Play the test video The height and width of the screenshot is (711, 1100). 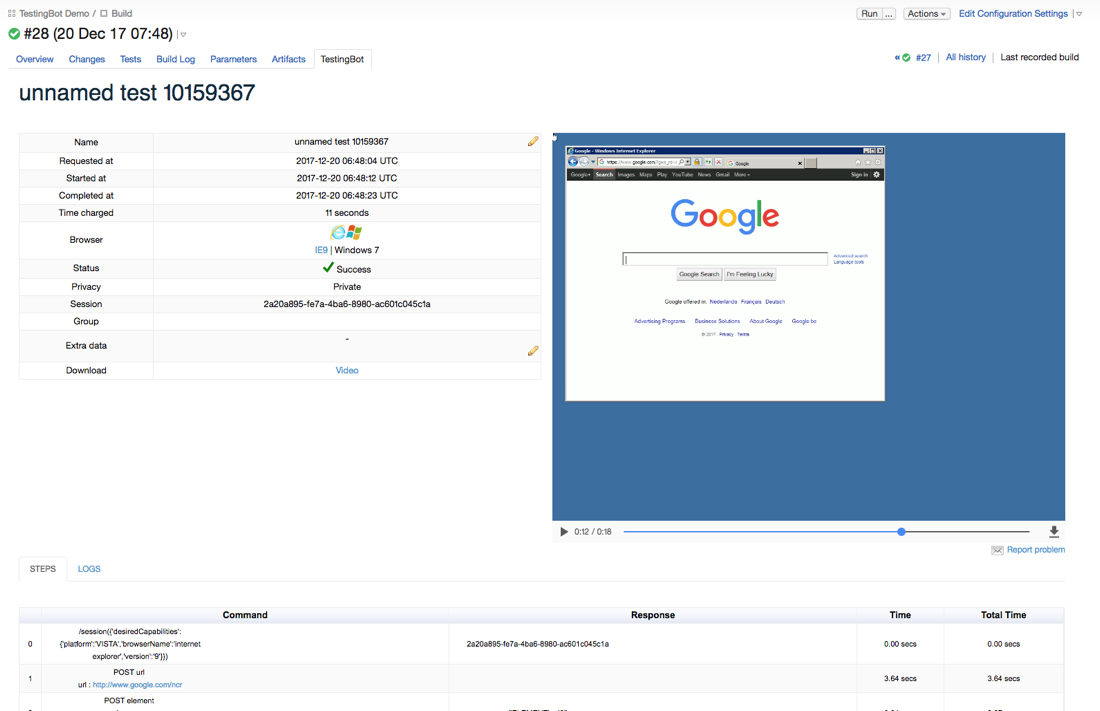pos(564,532)
